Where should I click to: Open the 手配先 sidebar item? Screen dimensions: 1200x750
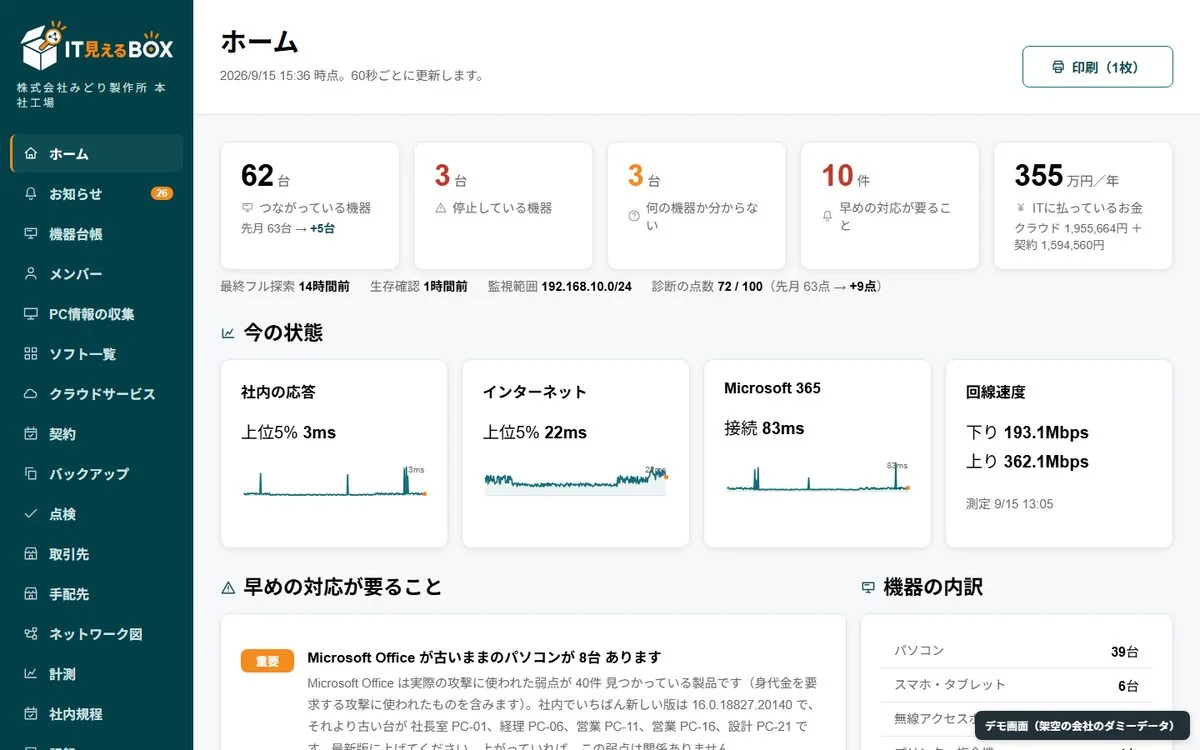pyautogui.click(x=96, y=594)
